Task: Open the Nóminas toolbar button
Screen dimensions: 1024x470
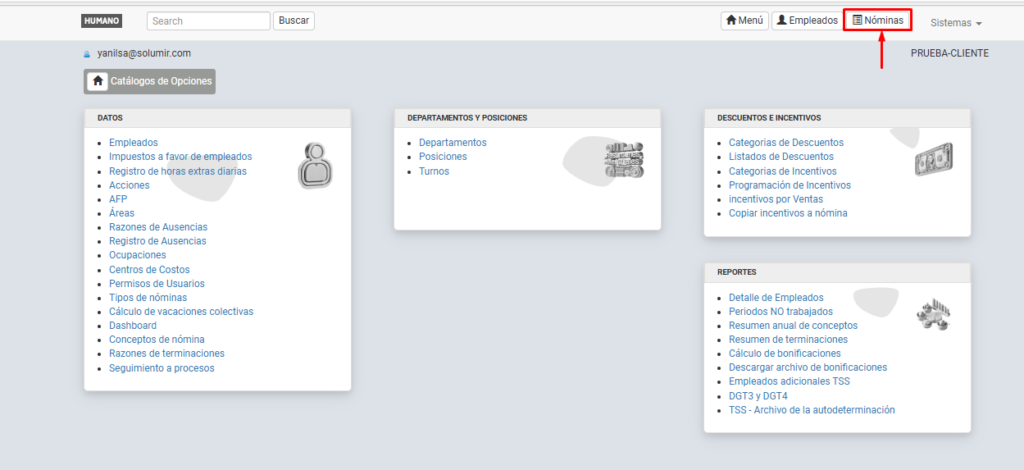Action: pos(877,20)
